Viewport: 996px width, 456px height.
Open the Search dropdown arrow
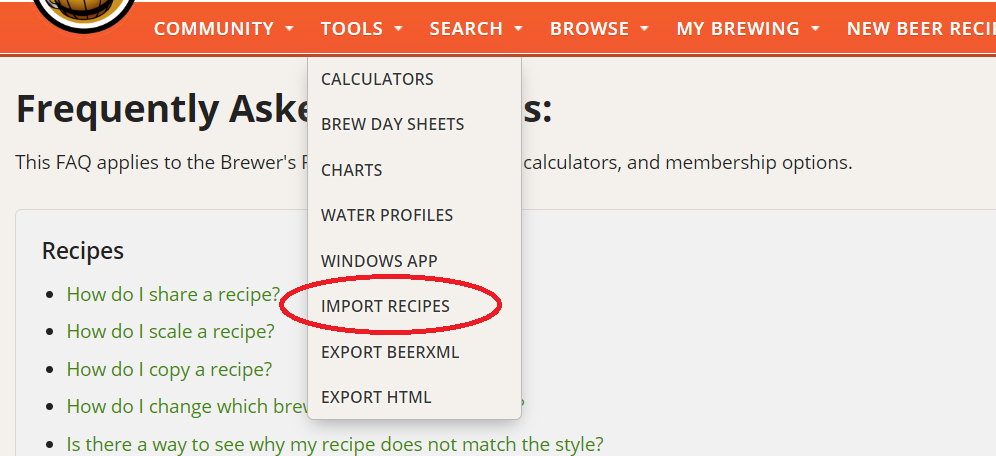coord(518,29)
